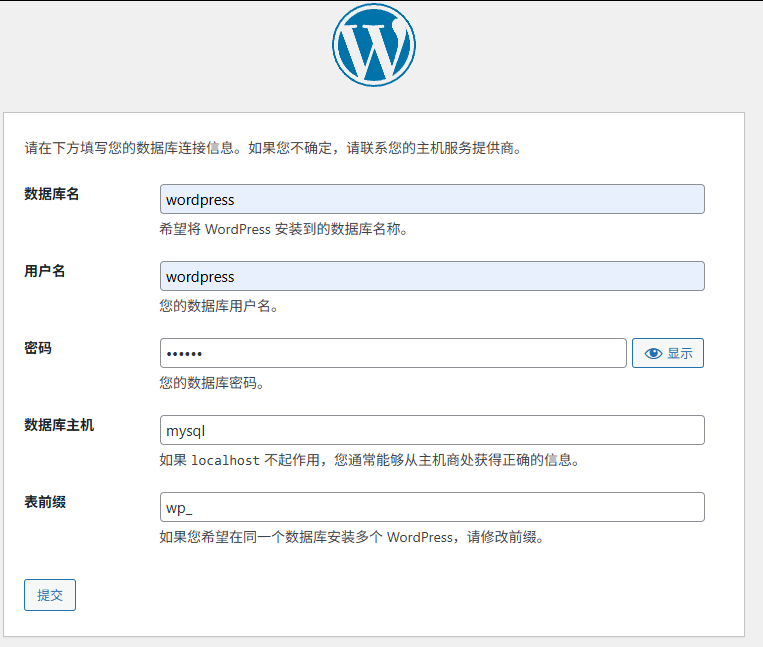
Task: Click the WordPress logo
Action: click(374, 45)
